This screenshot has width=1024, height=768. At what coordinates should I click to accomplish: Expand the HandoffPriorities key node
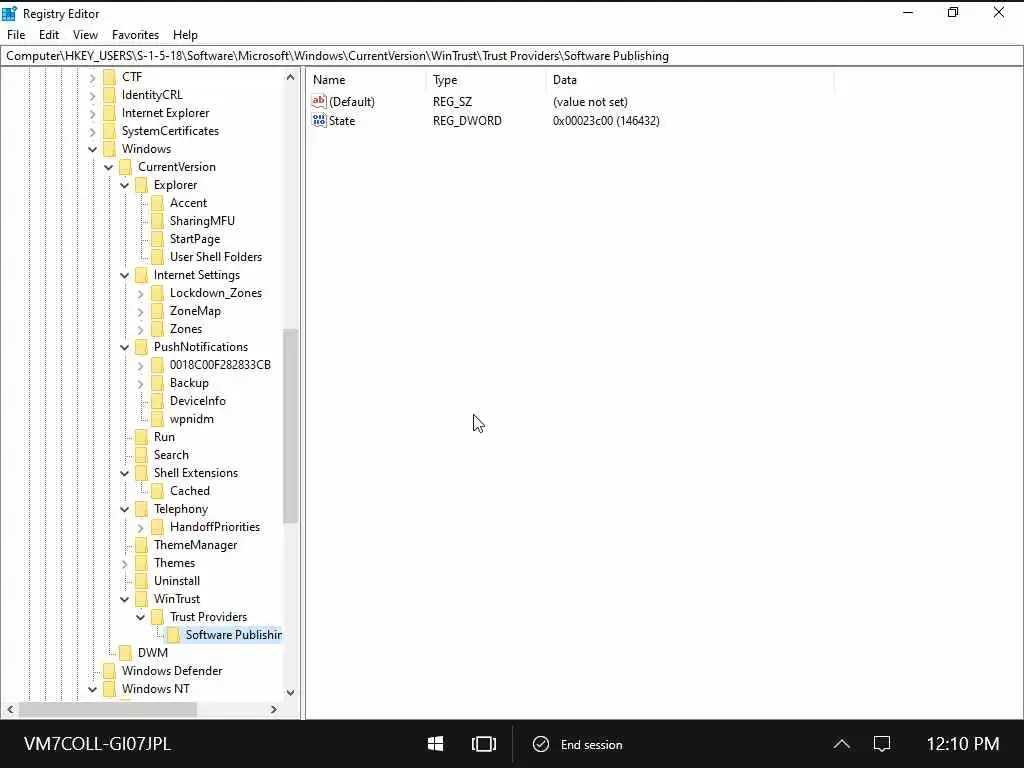[140, 528]
